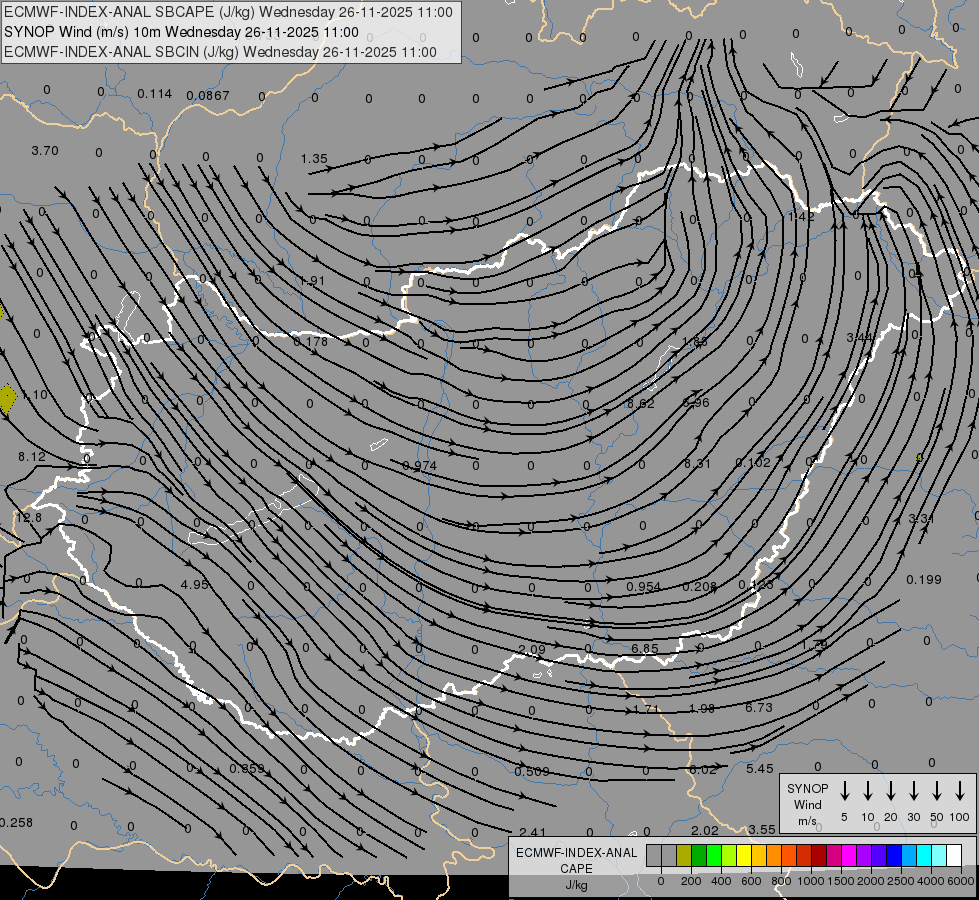
Task: Pick the dark red maroon legend swatch
Action: coord(819,855)
